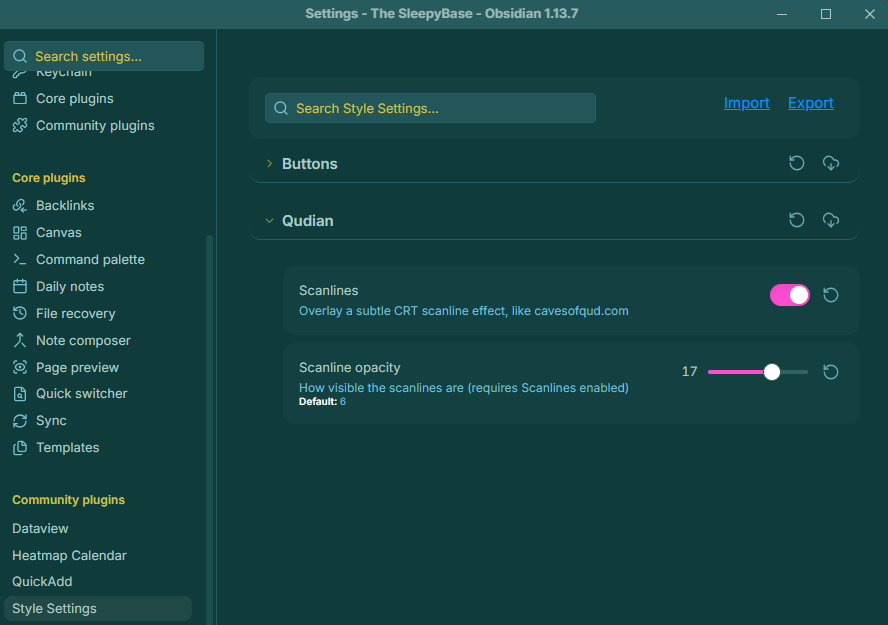Reset the Qudian section to defaults

coord(796,220)
